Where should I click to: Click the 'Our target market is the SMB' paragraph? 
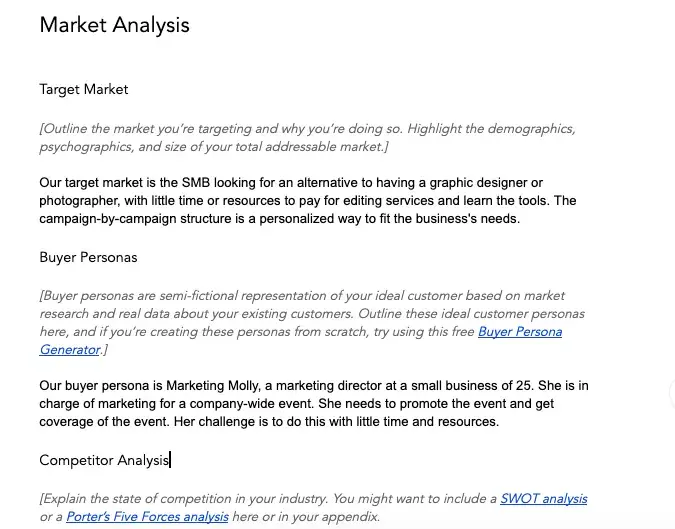click(300, 200)
